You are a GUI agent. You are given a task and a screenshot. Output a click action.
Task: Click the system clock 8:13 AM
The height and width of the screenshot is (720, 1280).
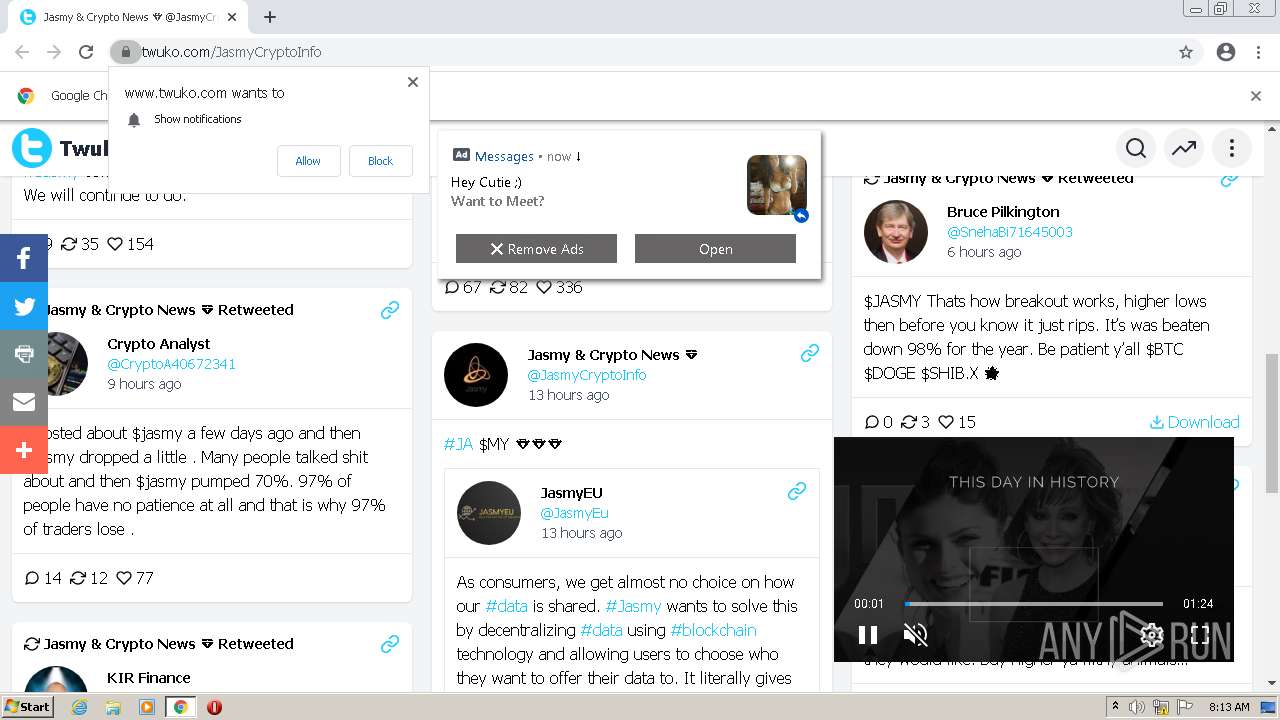(1229, 707)
